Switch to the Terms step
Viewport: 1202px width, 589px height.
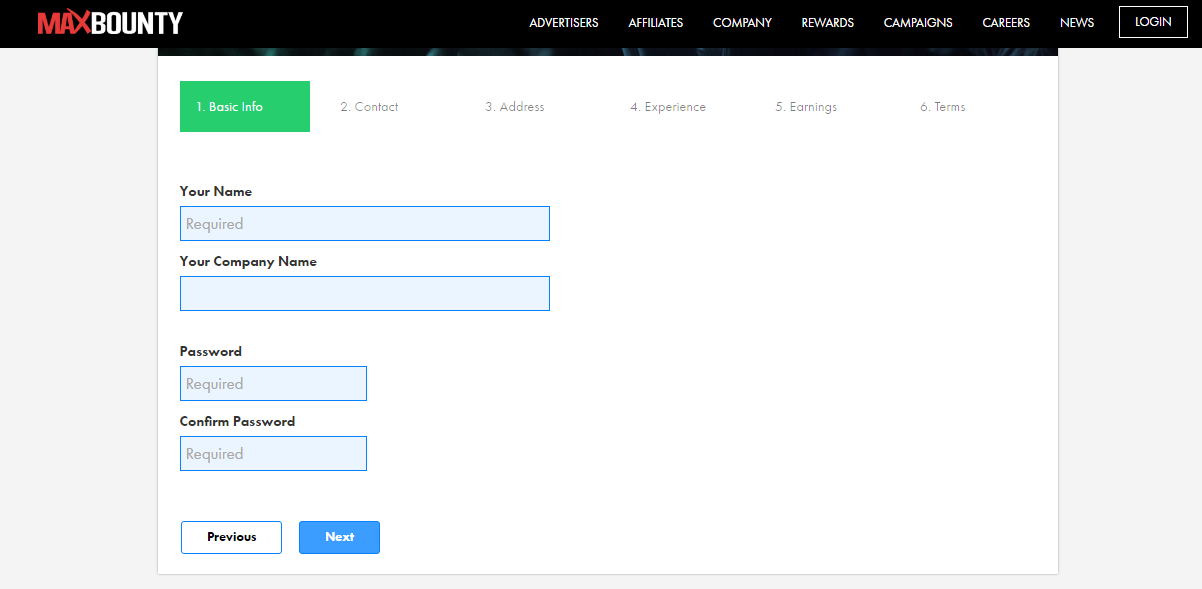point(941,106)
